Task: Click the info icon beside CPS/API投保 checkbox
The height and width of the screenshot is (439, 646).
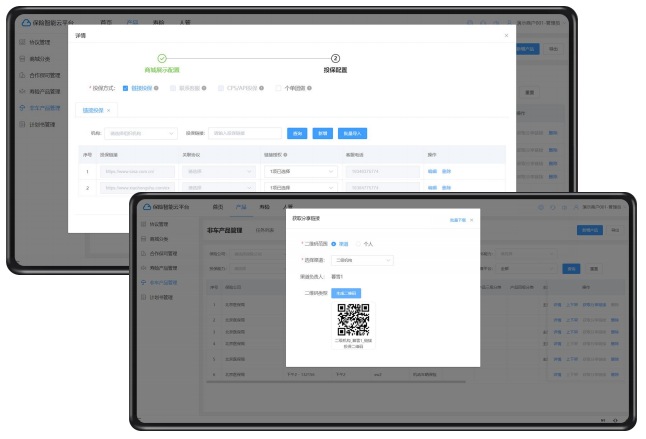Action: coord(262,88)
